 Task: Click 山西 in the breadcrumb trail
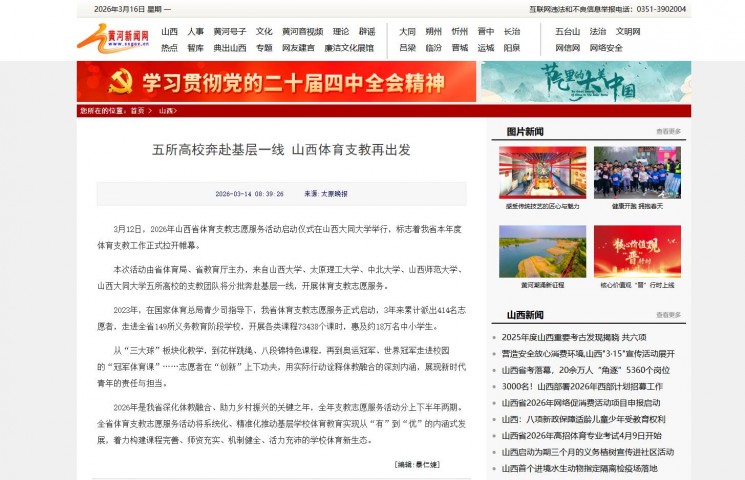(x=166, y=111)
